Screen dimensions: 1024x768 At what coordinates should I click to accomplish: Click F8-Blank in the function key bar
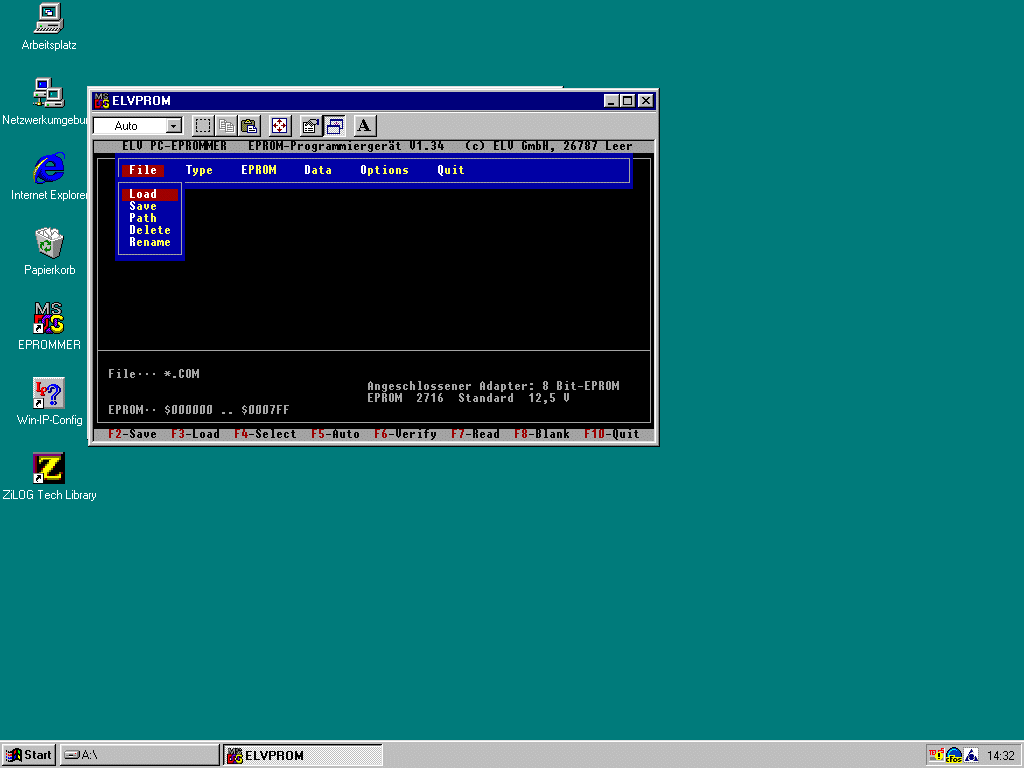coord(542,434)
